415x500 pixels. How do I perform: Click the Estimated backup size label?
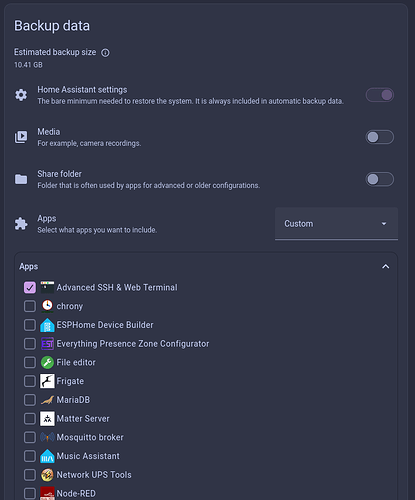coord(55,52)
